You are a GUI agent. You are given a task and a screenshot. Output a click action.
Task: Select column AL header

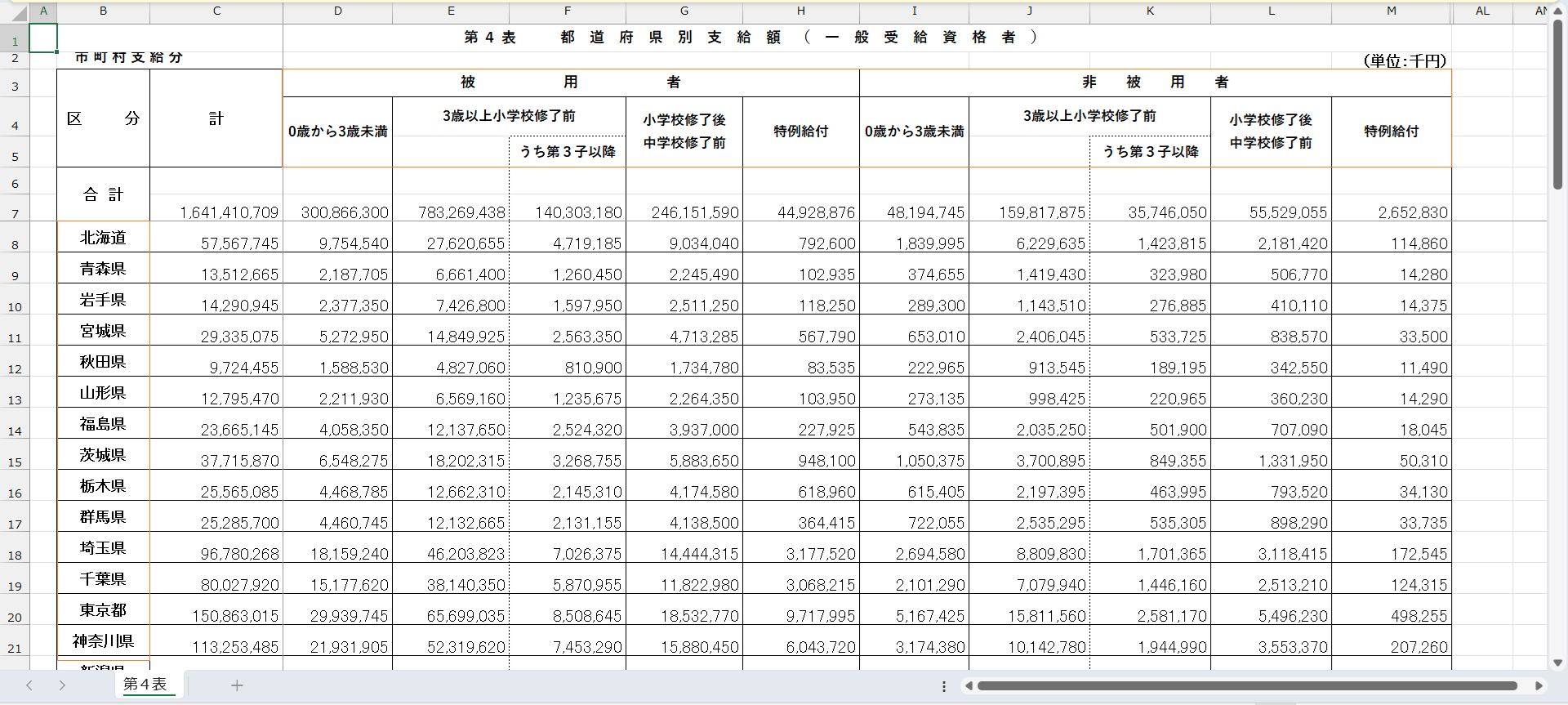click(x=1482, y=11)
